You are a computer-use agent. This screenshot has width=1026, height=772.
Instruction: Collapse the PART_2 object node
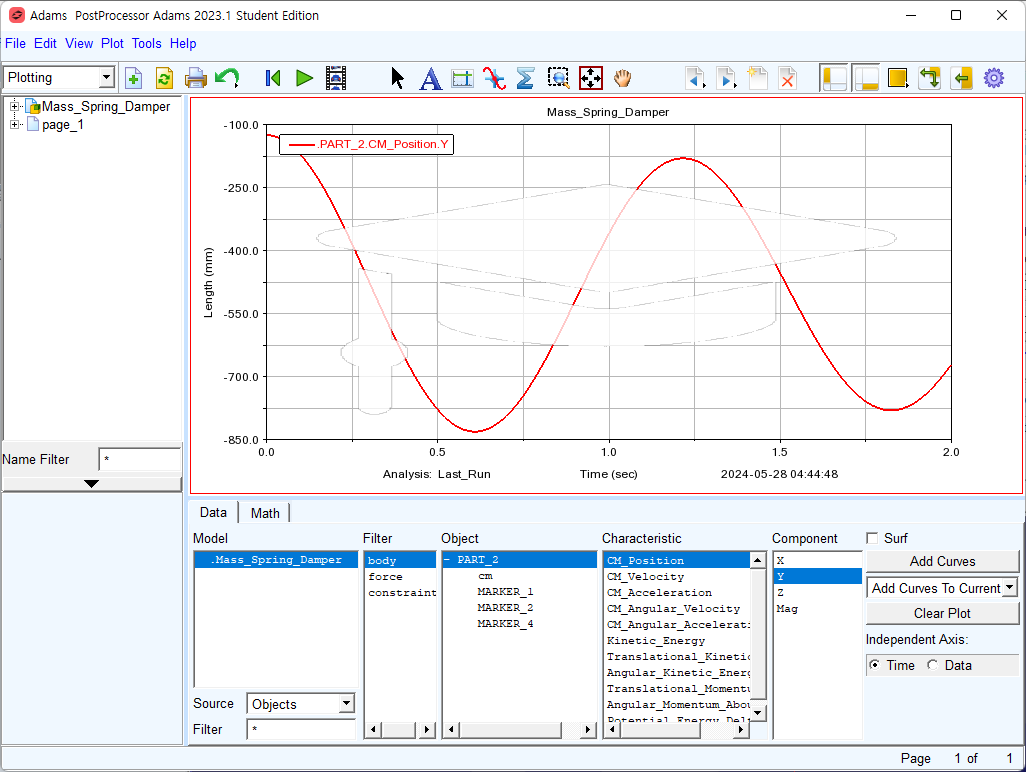pyautogui.click(x=448, y=560)
